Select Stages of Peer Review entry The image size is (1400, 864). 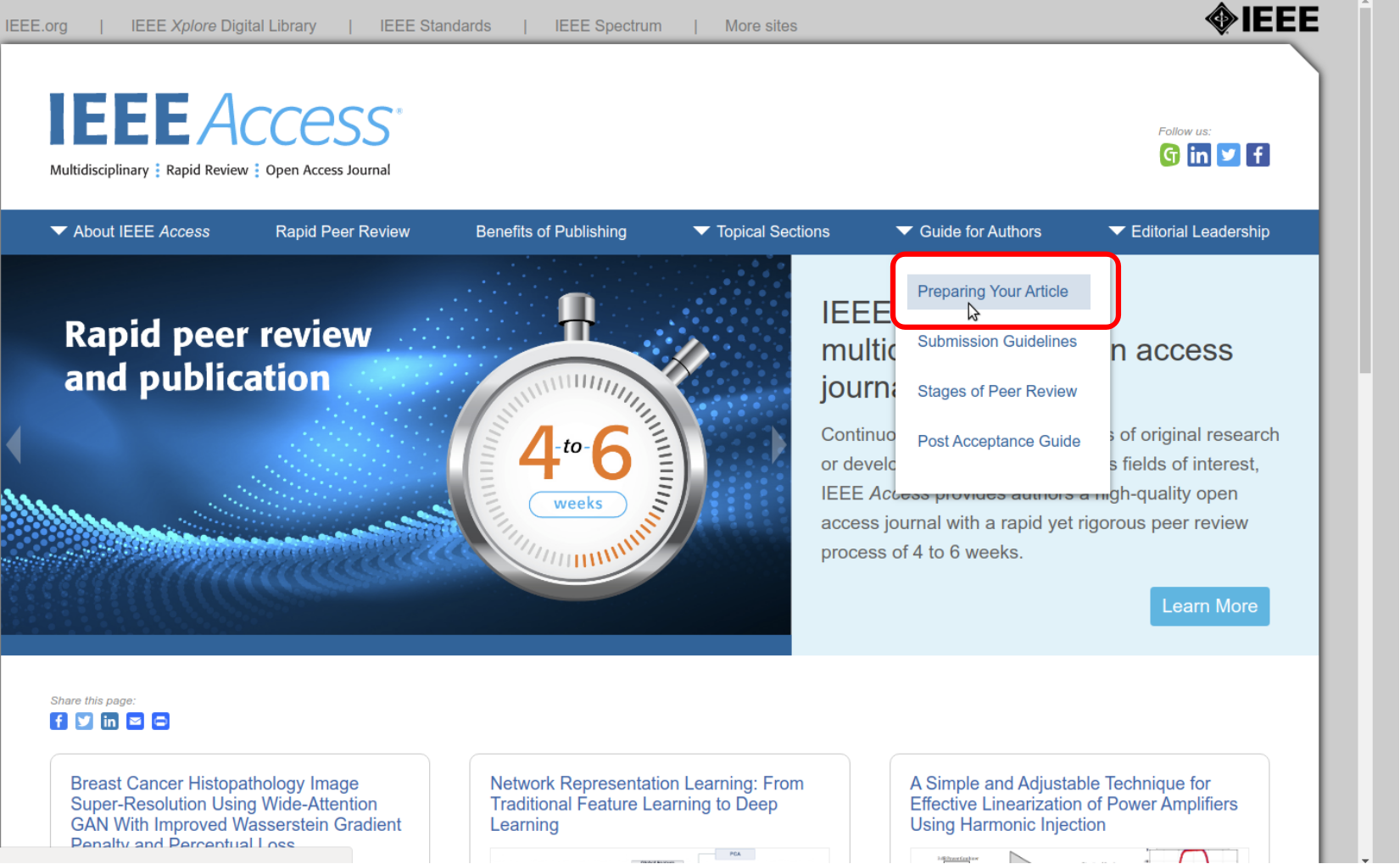pos(997,391)
